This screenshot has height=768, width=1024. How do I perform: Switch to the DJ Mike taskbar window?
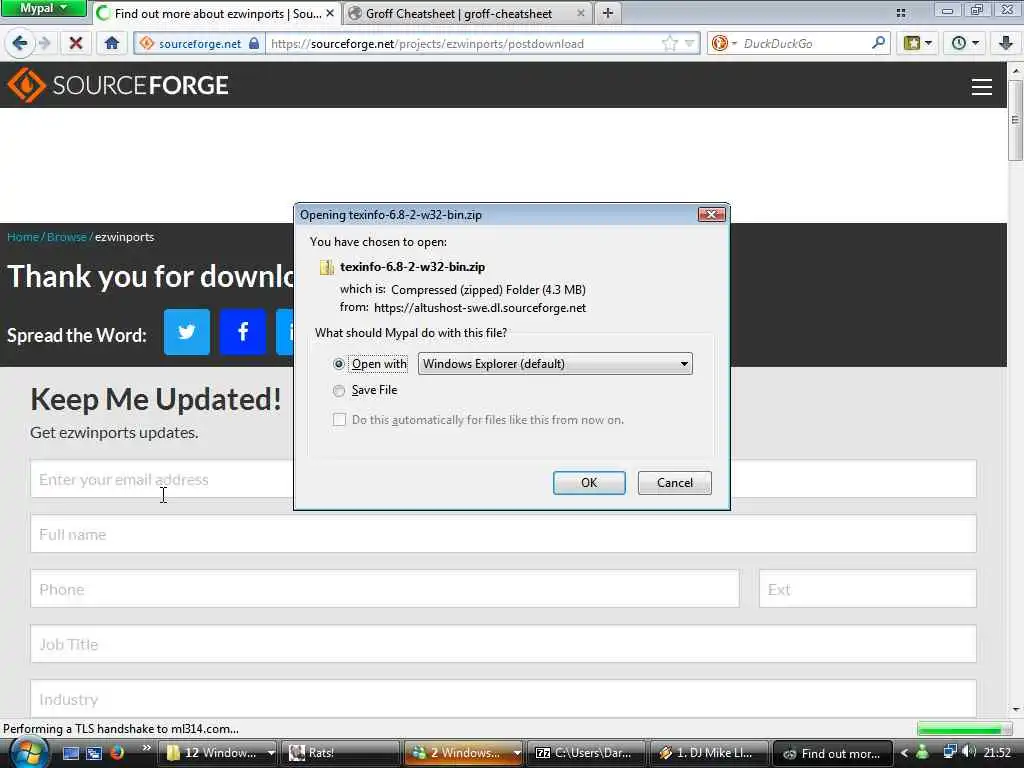click(x=709, y=753)
